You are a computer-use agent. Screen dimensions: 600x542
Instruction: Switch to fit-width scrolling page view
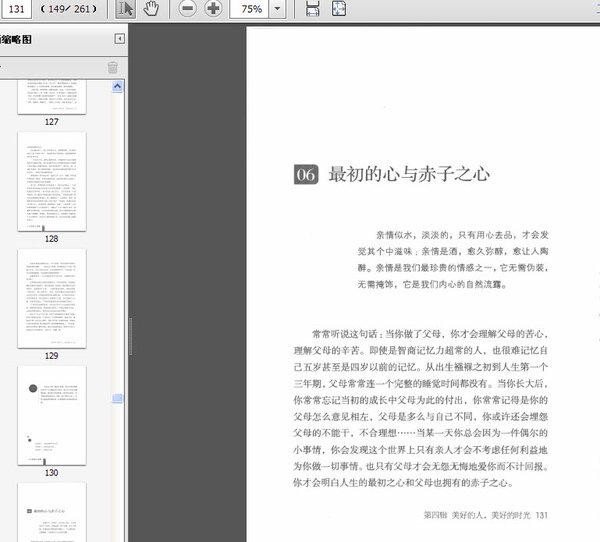[x=313, y=8]
